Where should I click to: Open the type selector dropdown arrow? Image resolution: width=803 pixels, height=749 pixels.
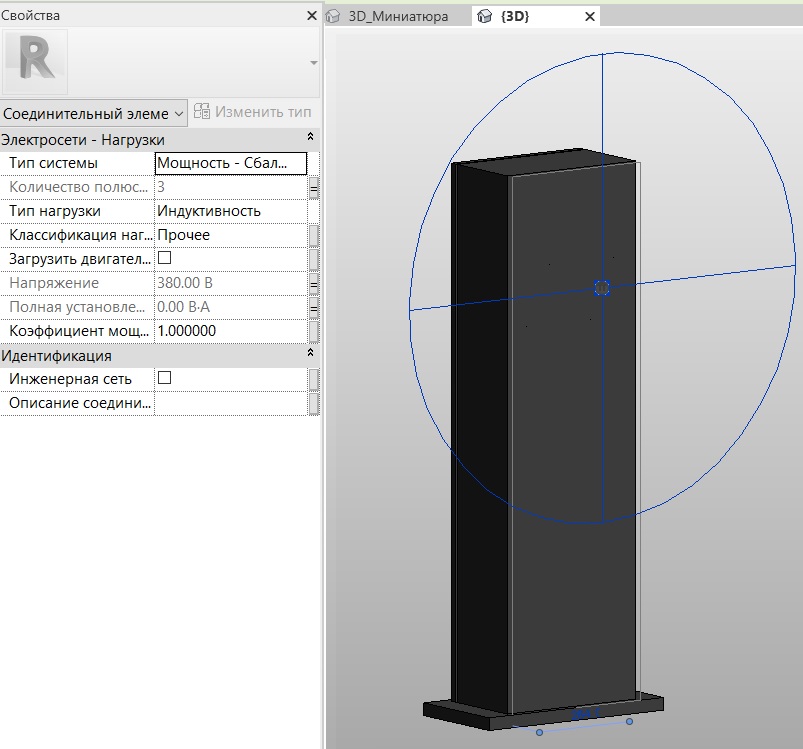pos(313,62)
